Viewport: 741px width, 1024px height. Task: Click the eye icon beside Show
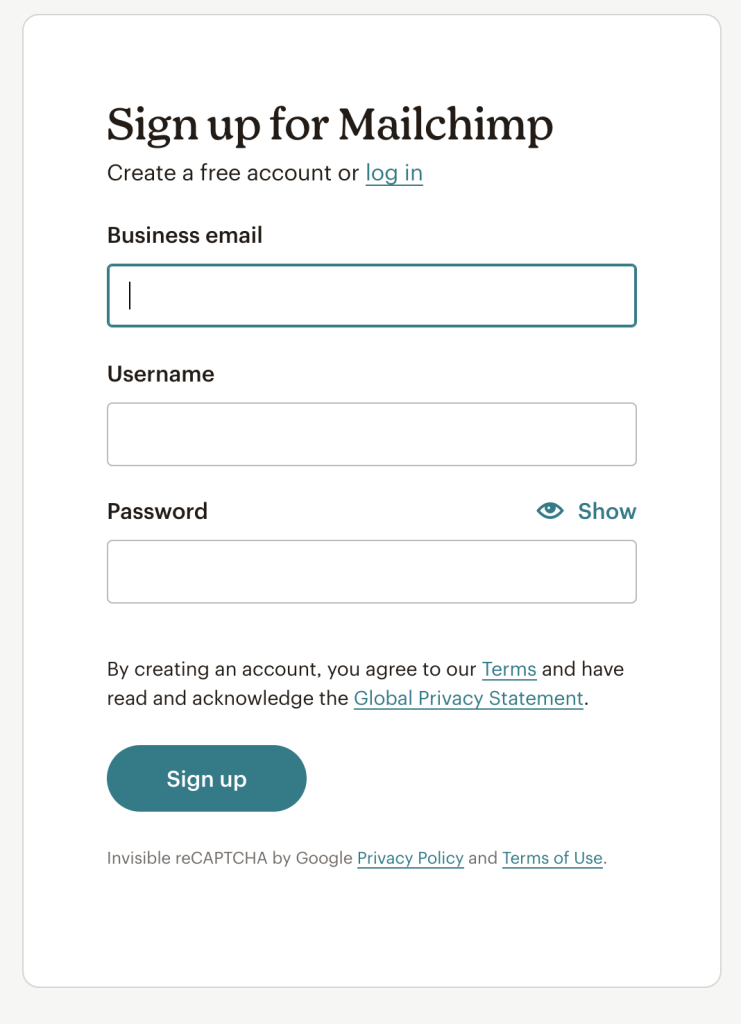(x=550, y=511)
